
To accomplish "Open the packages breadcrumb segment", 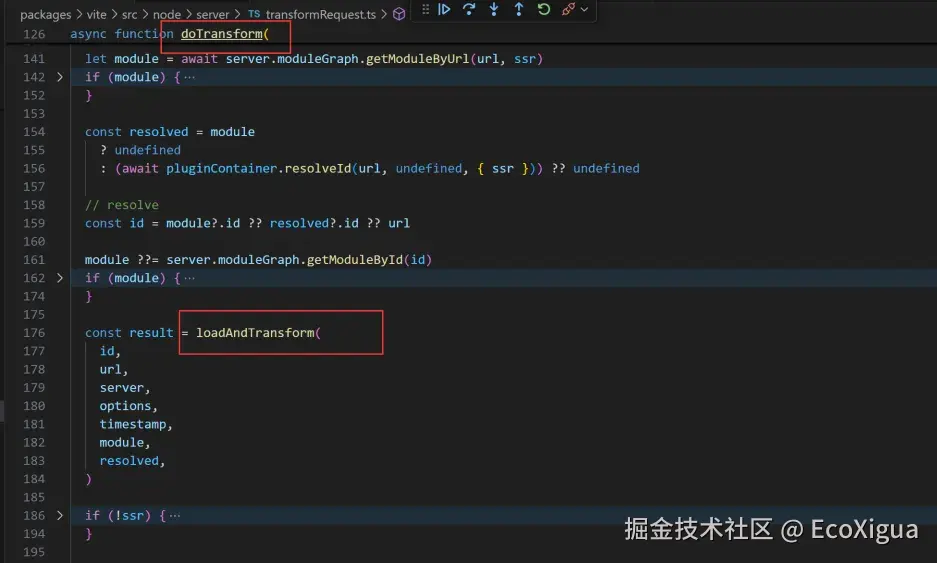I will tap(45, 14).
